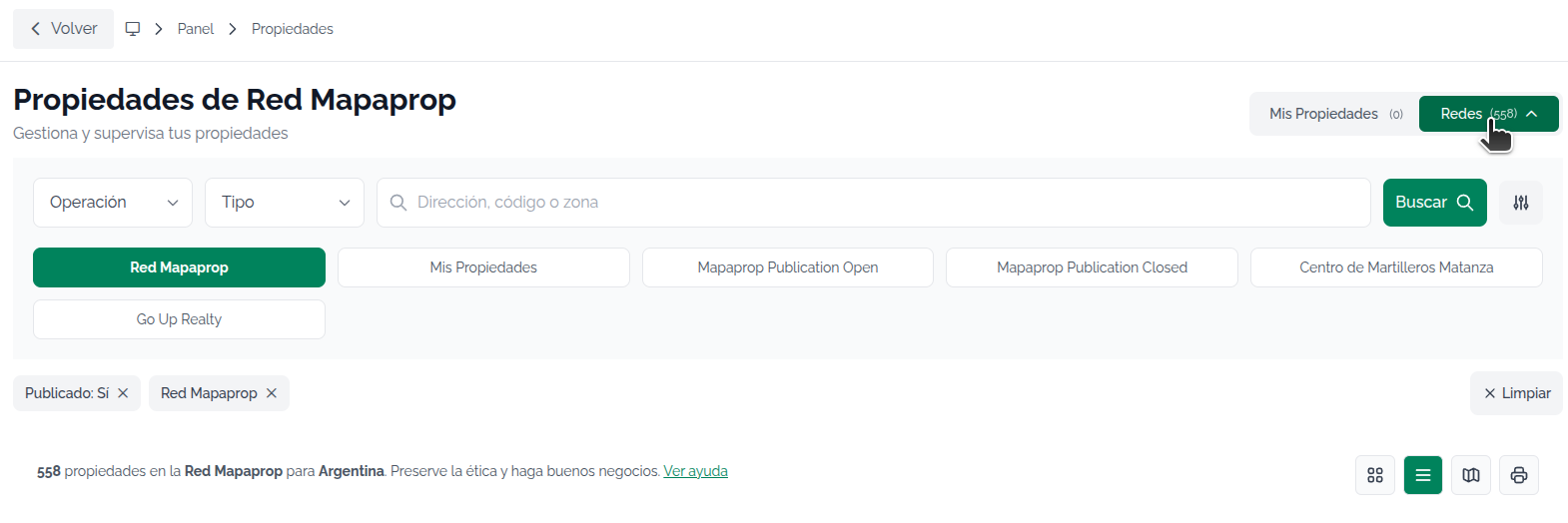Screen dimensions: 1568x523
Task: Choose Mapaprop Publication Closed network
Action: tap(1092, 267)
